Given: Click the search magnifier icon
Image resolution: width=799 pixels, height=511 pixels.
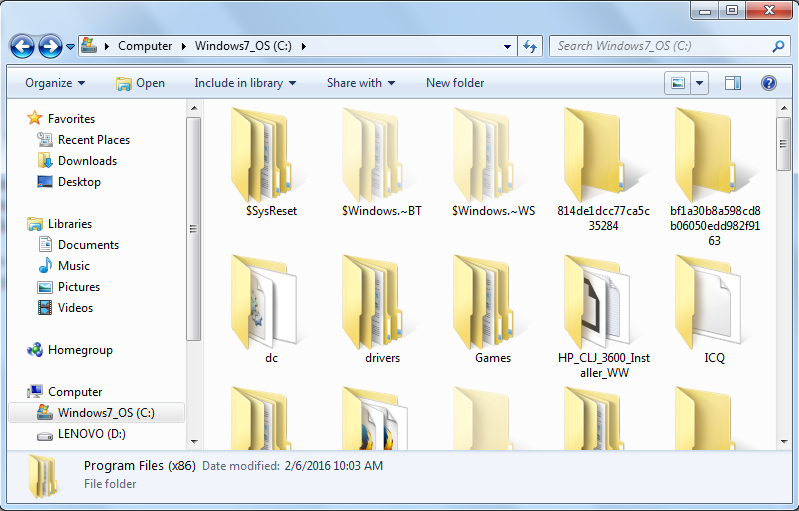Looking at the screenshot, I should pyautogui.click(x=778, y=46).
